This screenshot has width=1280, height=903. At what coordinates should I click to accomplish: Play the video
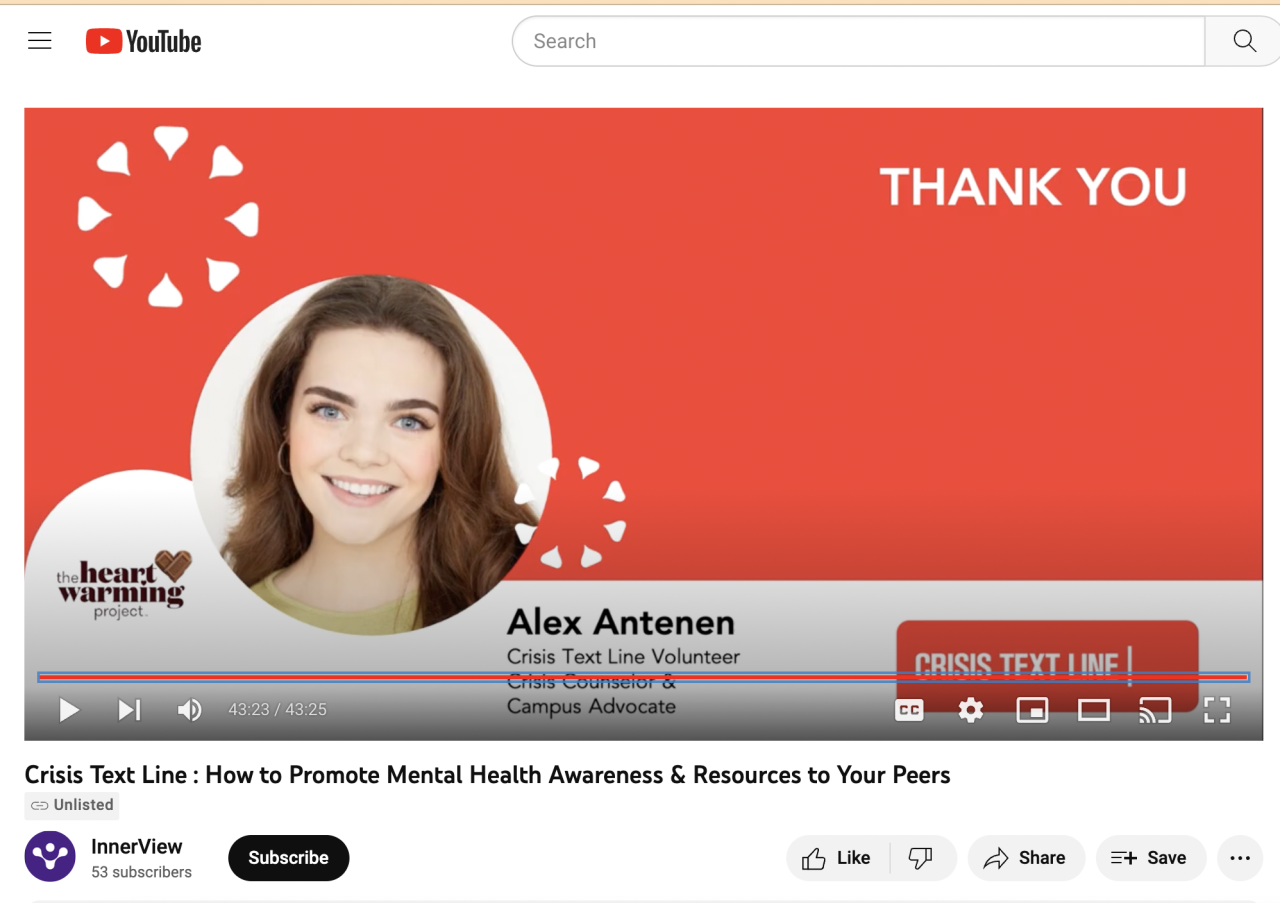[69, 710]
